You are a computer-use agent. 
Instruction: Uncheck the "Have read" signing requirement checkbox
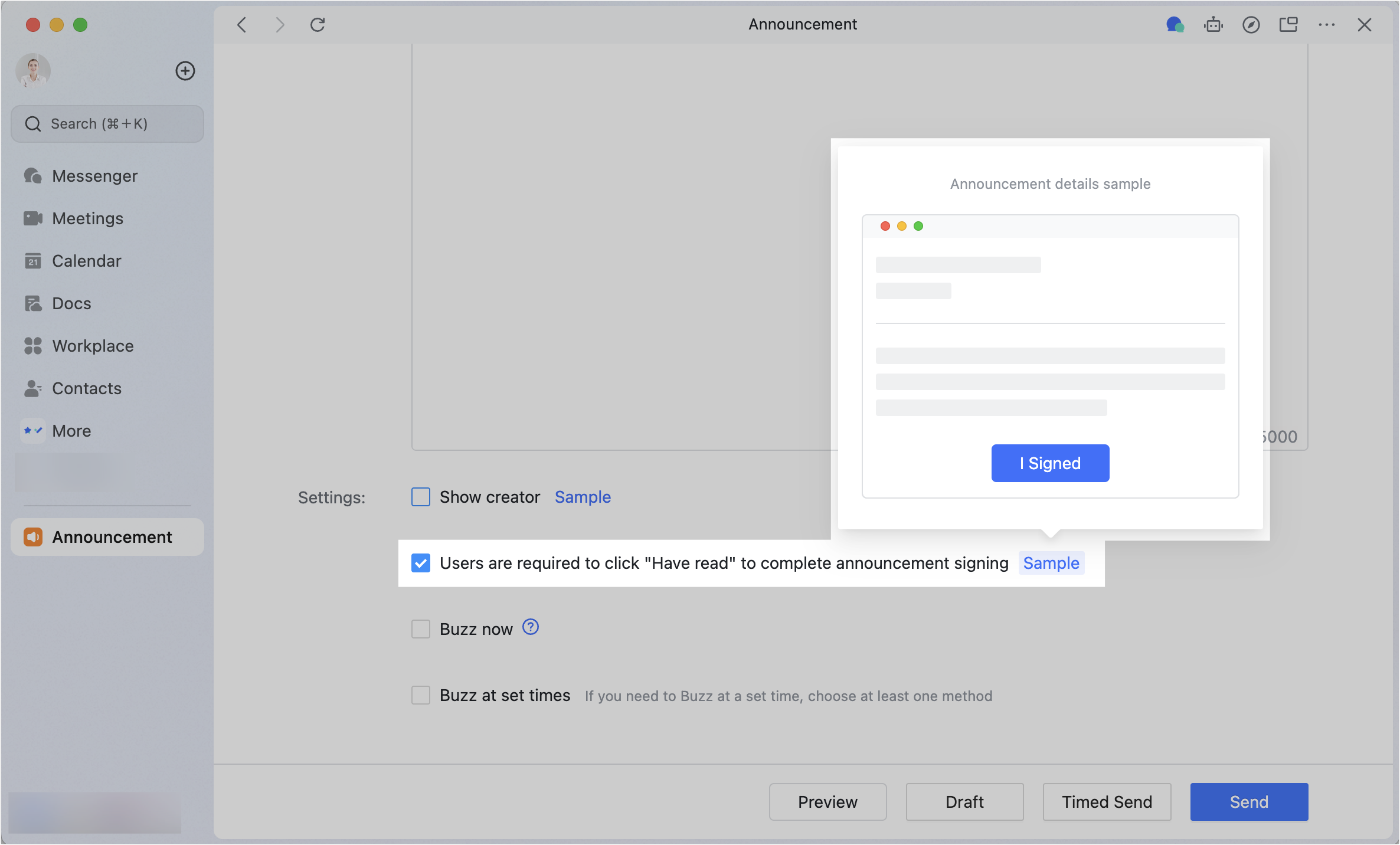click(421, 563)
